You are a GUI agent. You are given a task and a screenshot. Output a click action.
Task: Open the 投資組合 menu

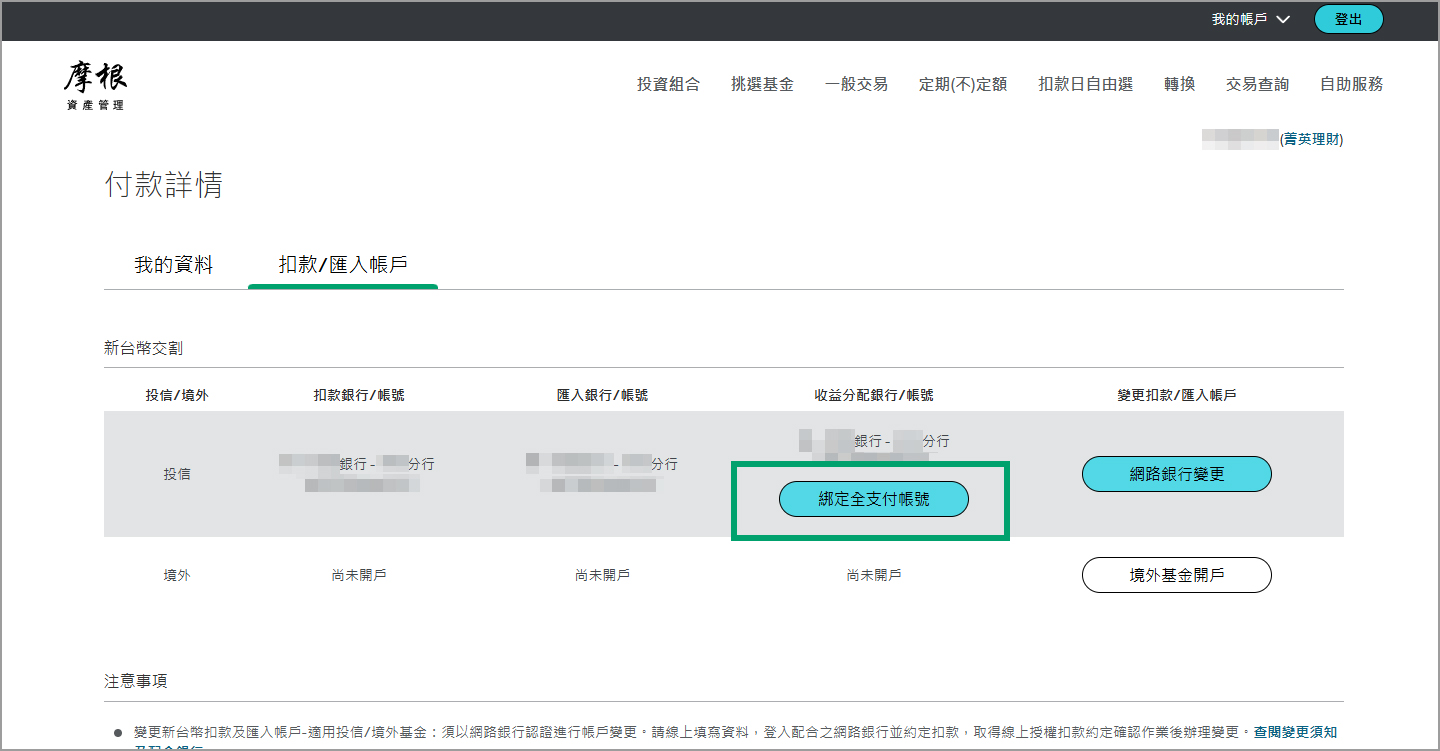pyautogui.click(x=668, y=85)
